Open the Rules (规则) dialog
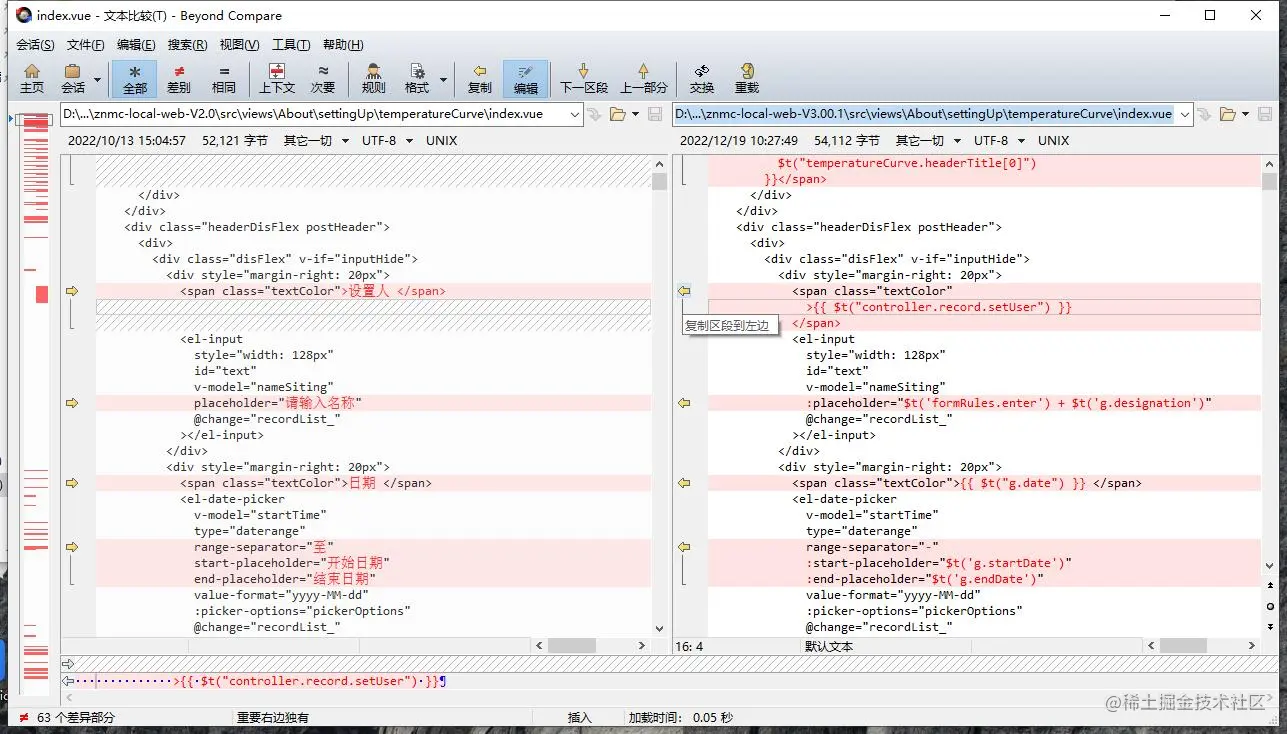This screenshot has width=1287, height=734. [374, 79]
